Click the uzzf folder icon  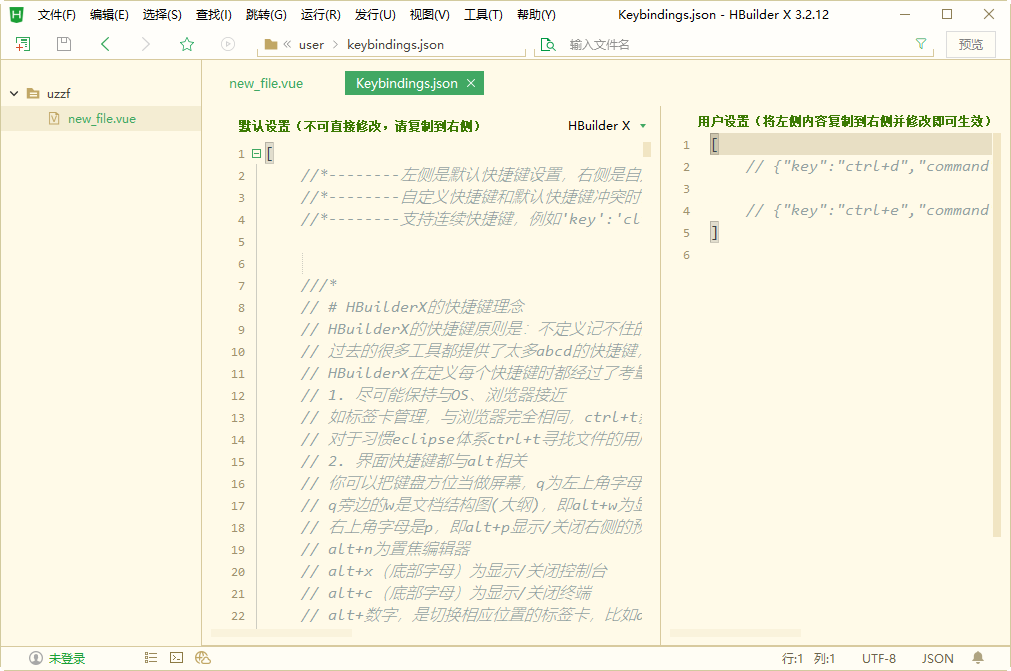click(x=33, y=93)
